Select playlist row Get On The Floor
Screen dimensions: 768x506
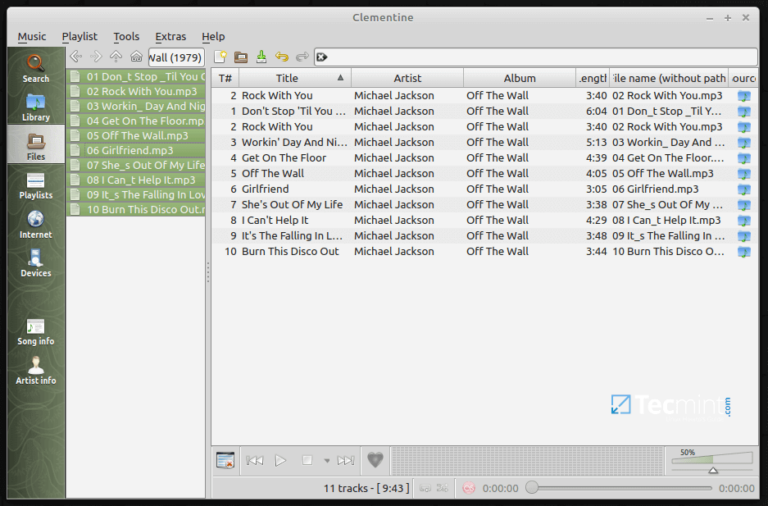(x=484, y=158)
